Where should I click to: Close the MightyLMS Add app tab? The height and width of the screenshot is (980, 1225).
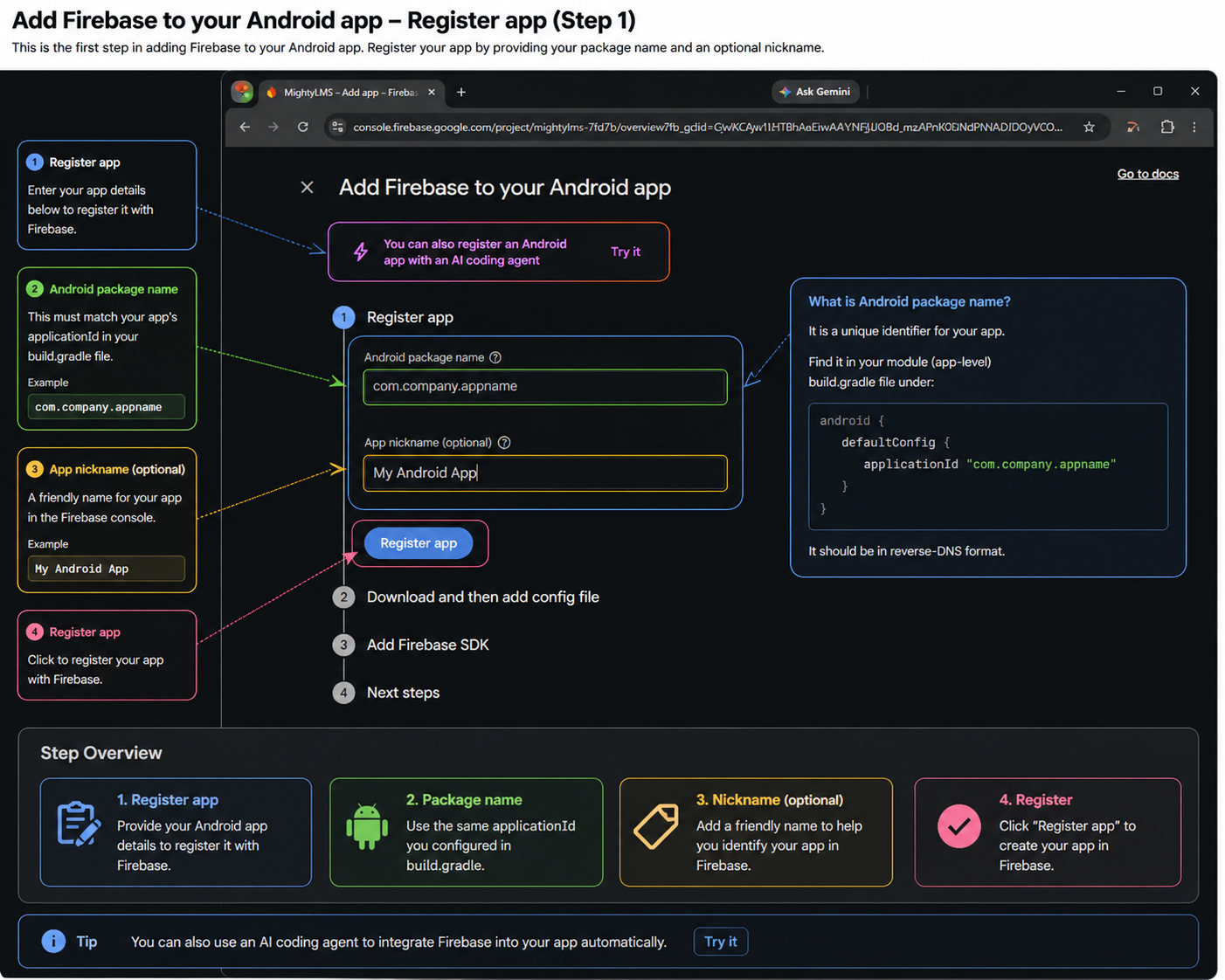tap(432, 92)
